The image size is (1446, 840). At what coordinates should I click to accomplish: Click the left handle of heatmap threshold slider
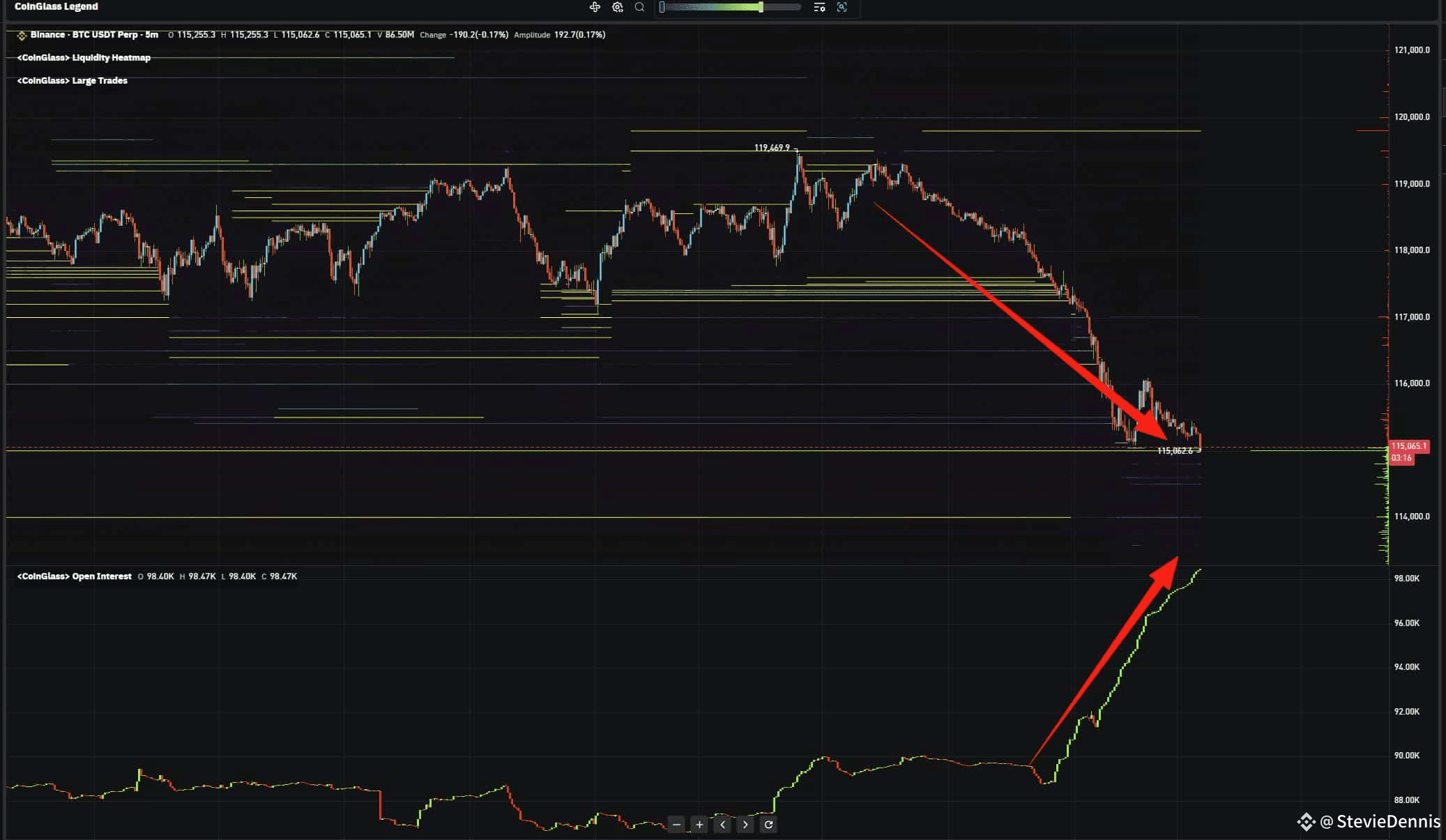point(662,7)
